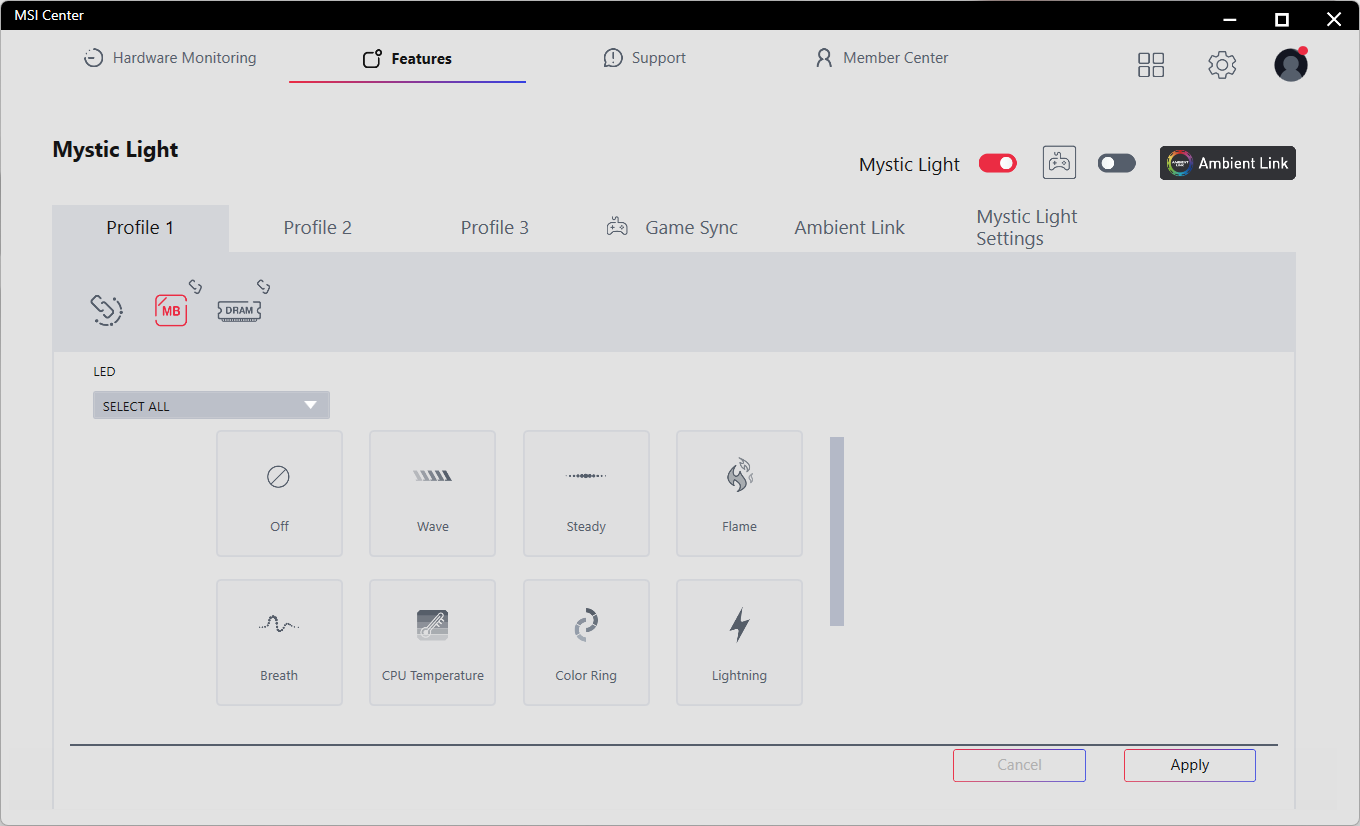Open the settings gear icon
The width and height of the screenshot is (1360, 826).
click(x=1222, y=65)
